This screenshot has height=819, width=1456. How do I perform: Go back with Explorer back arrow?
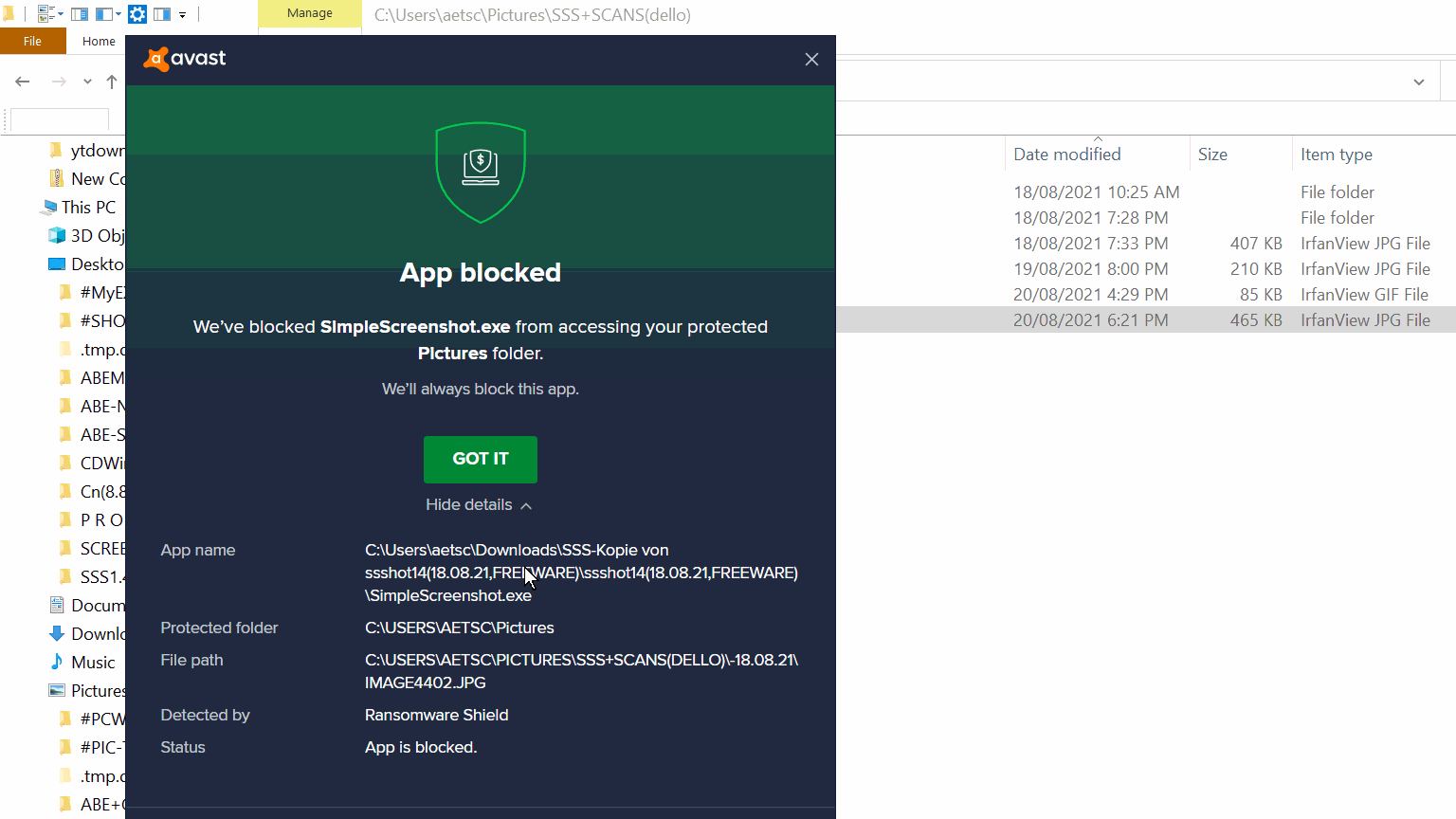pyautogui.click(x=23, y=82)
